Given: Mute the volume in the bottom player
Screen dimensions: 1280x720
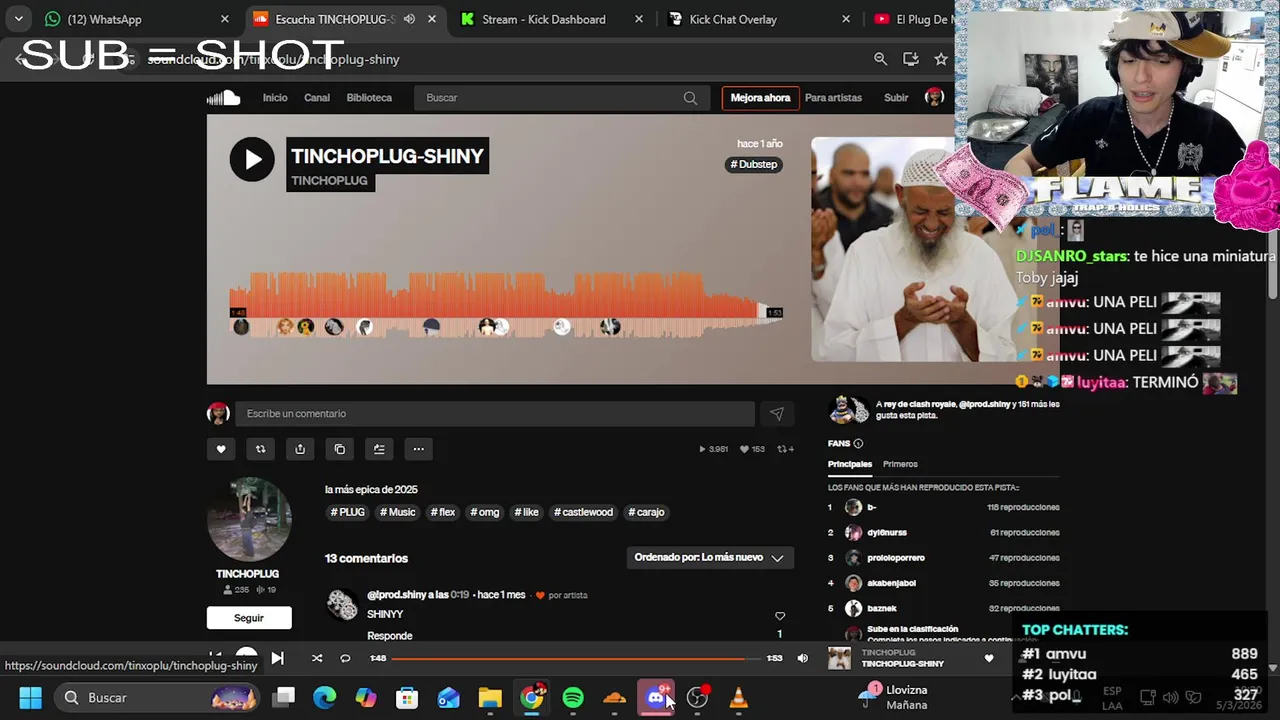Looking at the screenshot, I should point(802,658).
